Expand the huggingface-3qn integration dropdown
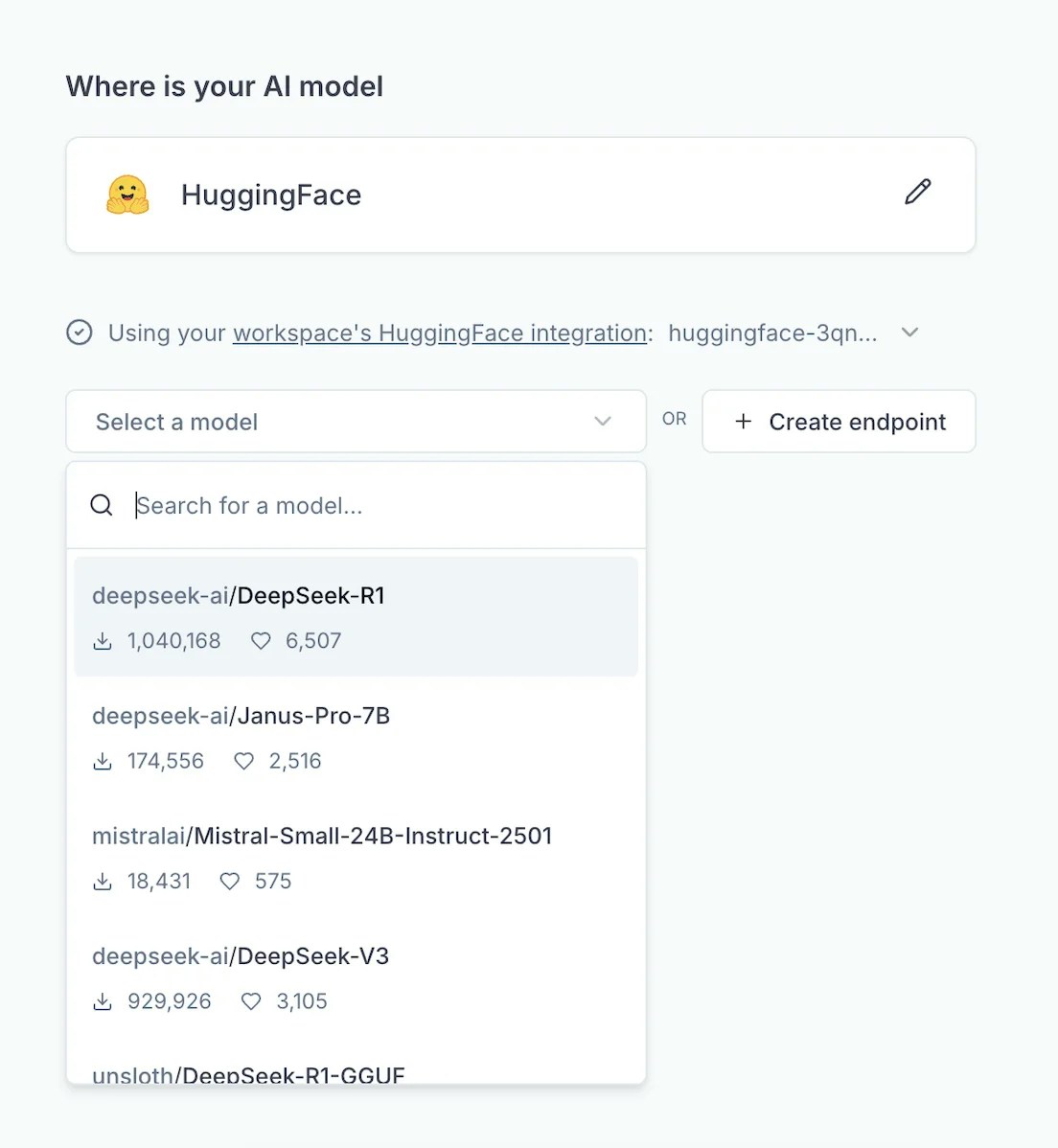The image size is (1058, 1148). coord(909,333)
